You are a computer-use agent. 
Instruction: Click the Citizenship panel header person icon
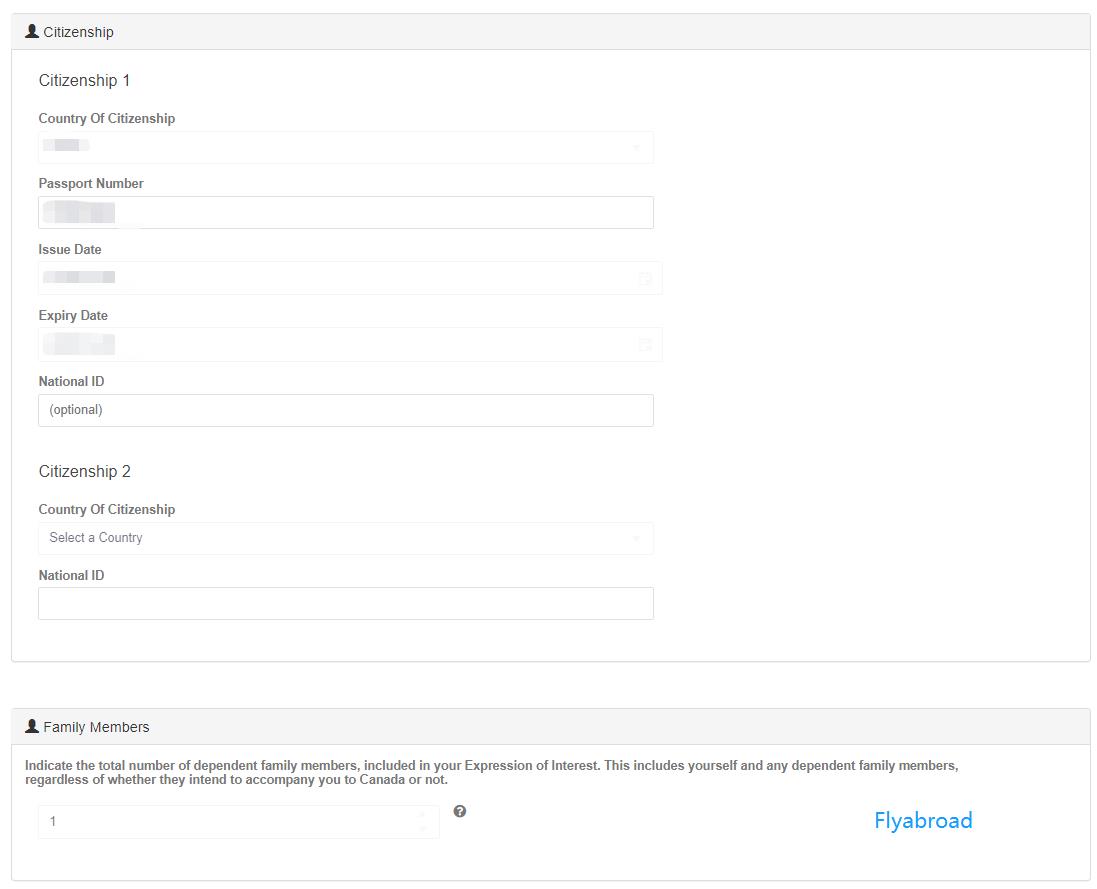tap(32, 31)
